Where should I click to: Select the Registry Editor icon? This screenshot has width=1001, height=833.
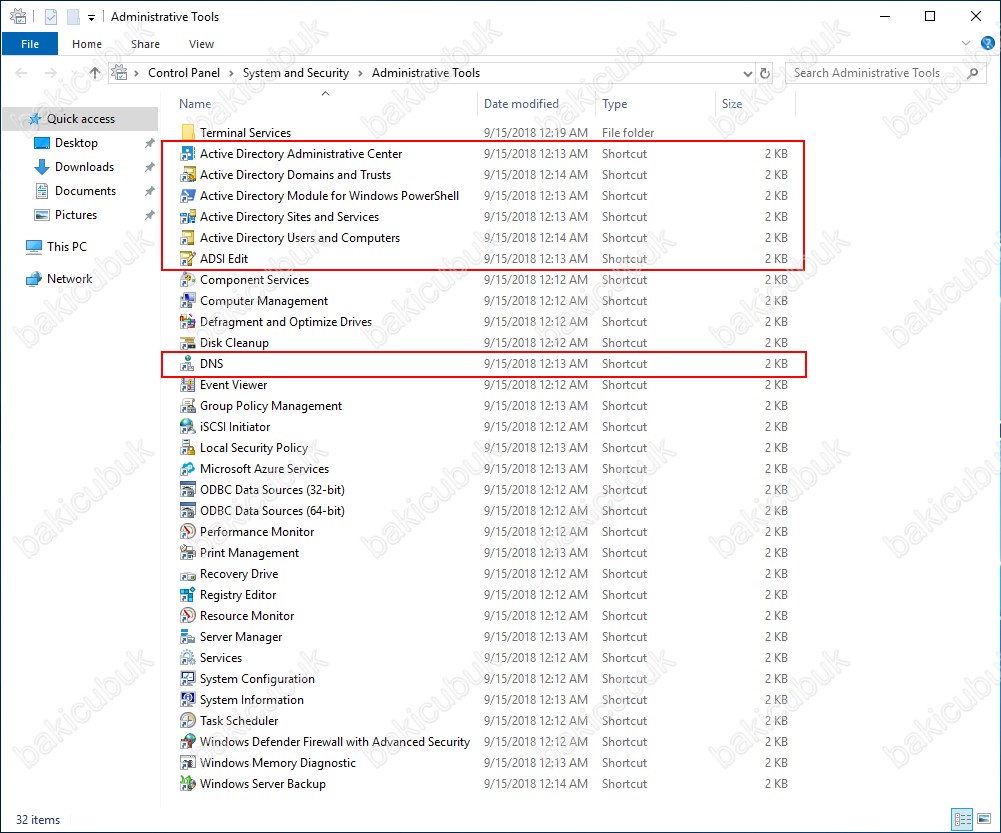pos(187,595)
